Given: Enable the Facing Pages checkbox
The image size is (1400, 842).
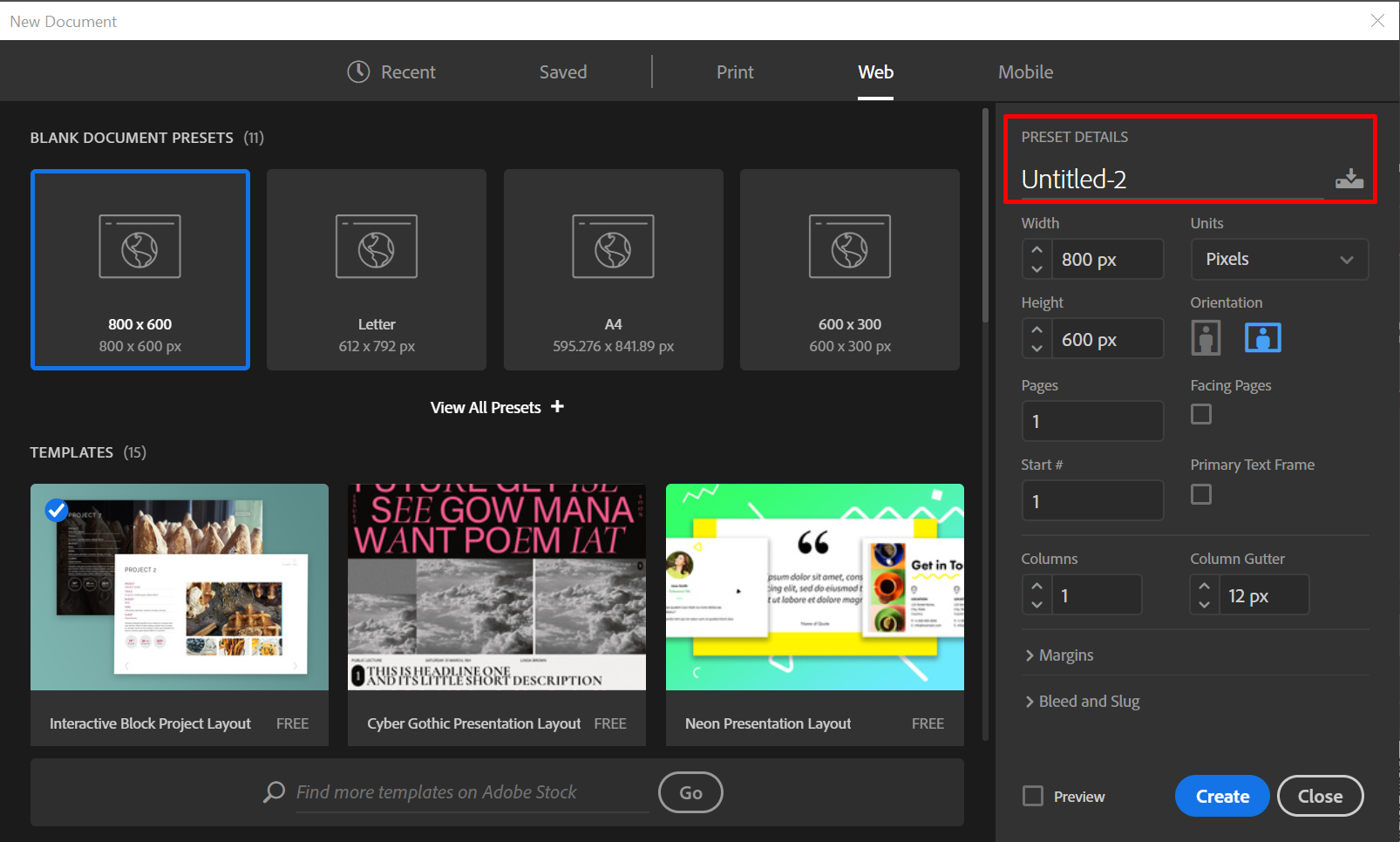Looking at the screenshot, I should (x=1201, y=414).
